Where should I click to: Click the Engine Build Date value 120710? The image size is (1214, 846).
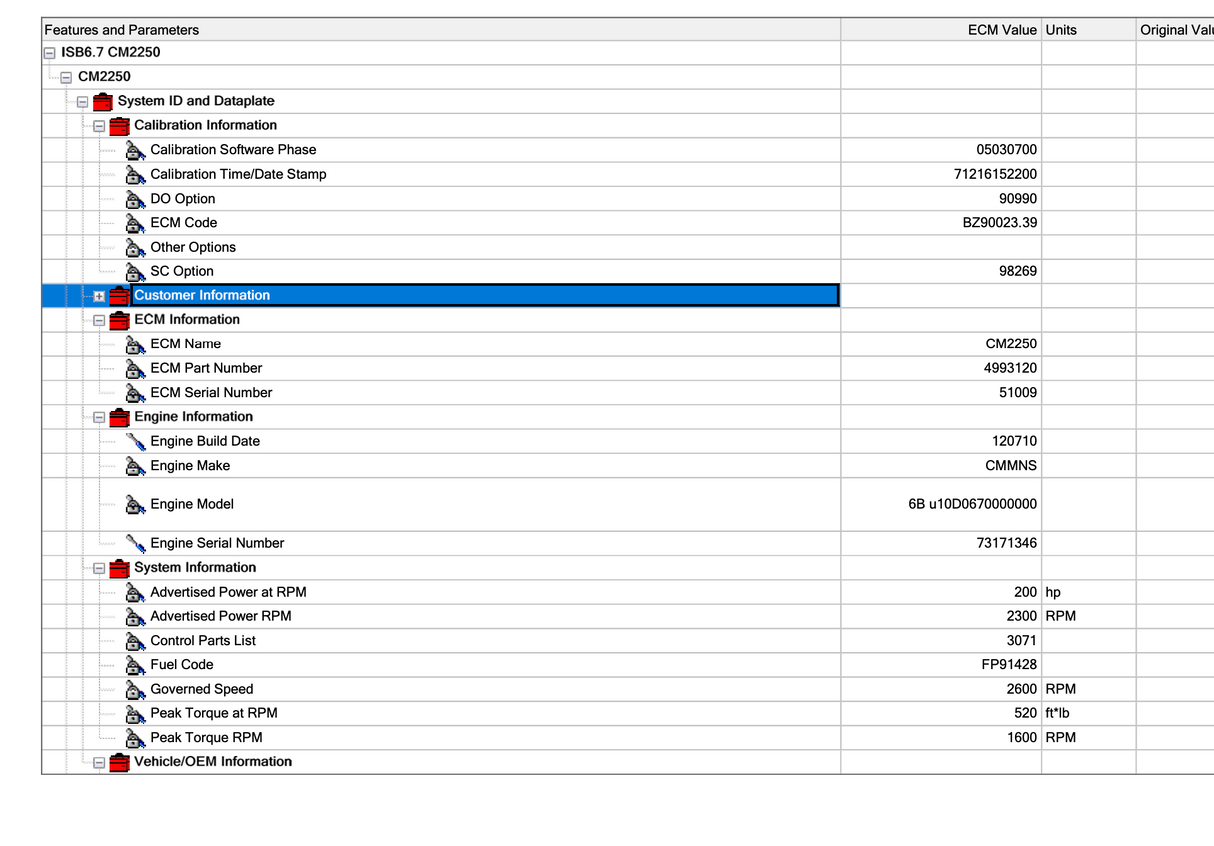pyautogui.click(x=1013, y=441)
